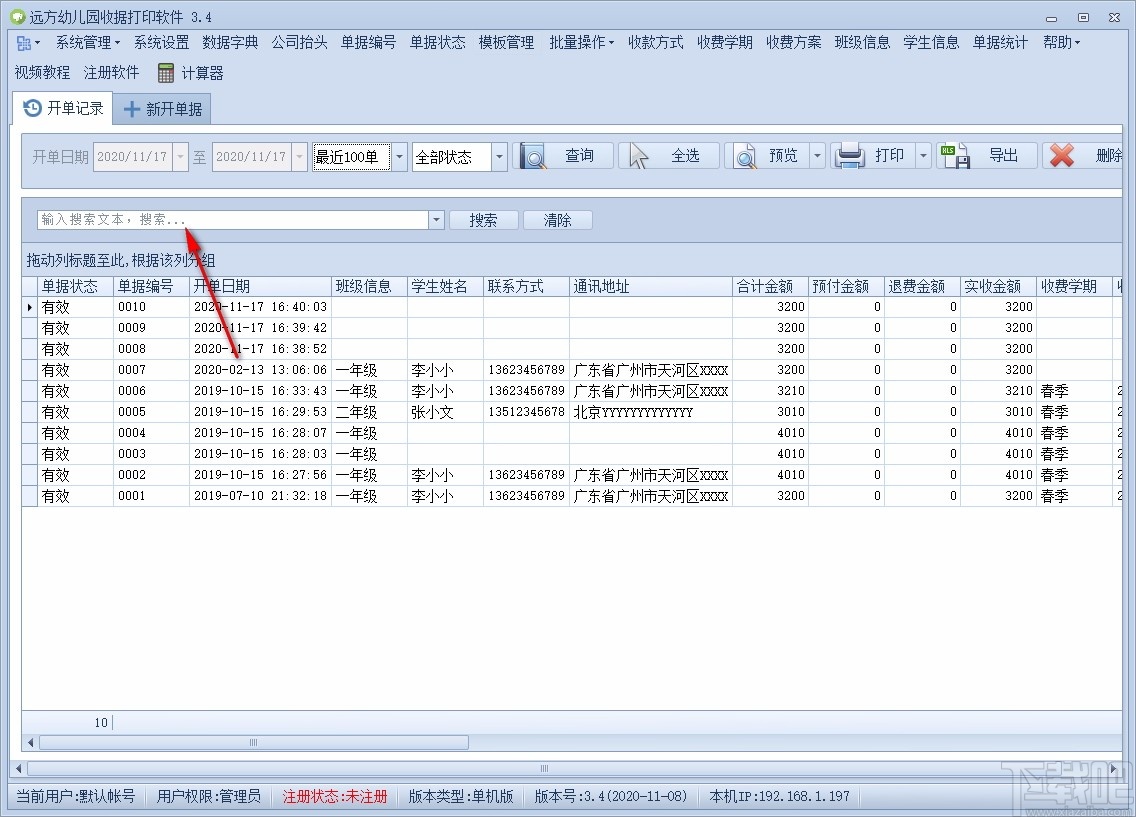Click the grid horizontal scrollbar thumb

point(254,742)
